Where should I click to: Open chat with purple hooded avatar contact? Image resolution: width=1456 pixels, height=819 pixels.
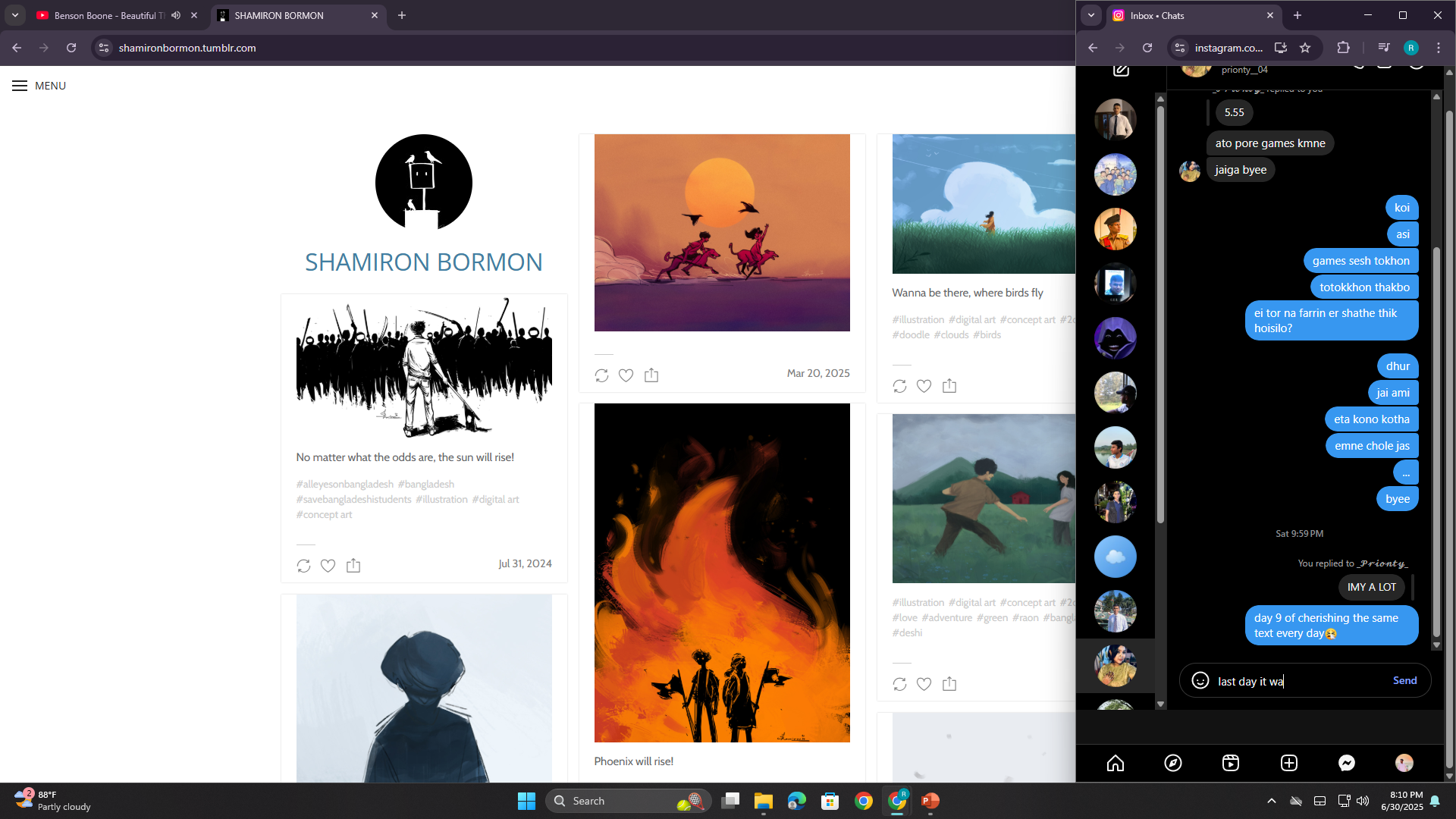pos(1115,338)
